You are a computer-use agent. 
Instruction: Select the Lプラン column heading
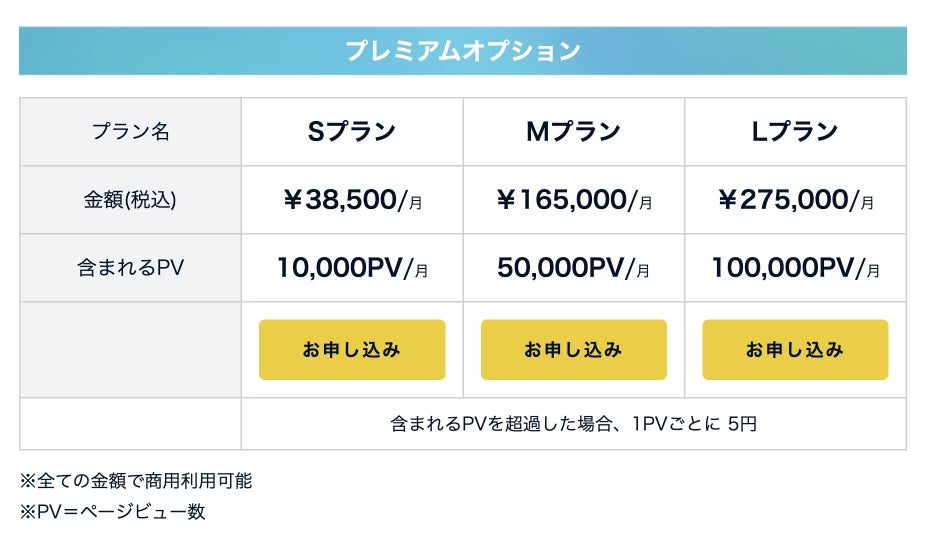[795, 132]
